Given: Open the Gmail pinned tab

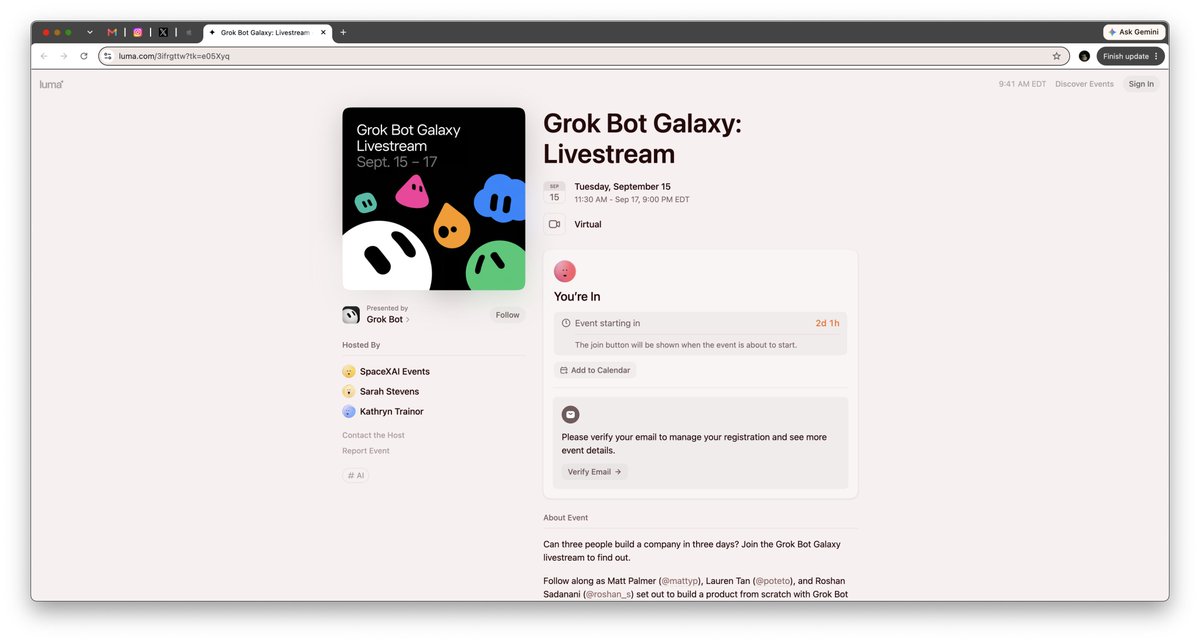Looking at the screenshot, I should pos(112,32).
